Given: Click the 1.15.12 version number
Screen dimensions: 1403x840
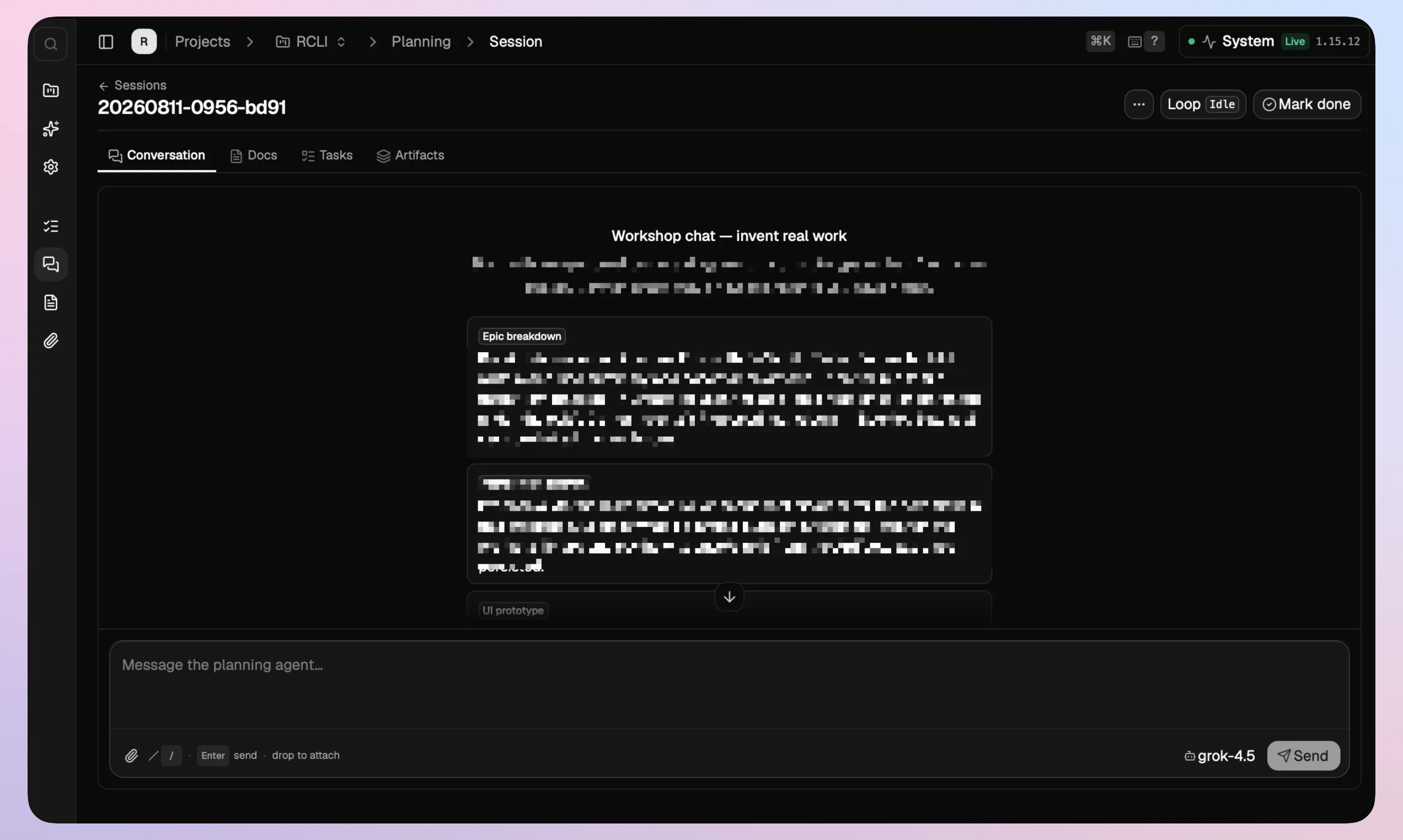Looking at the screenshot, I should pos(1337,41).
